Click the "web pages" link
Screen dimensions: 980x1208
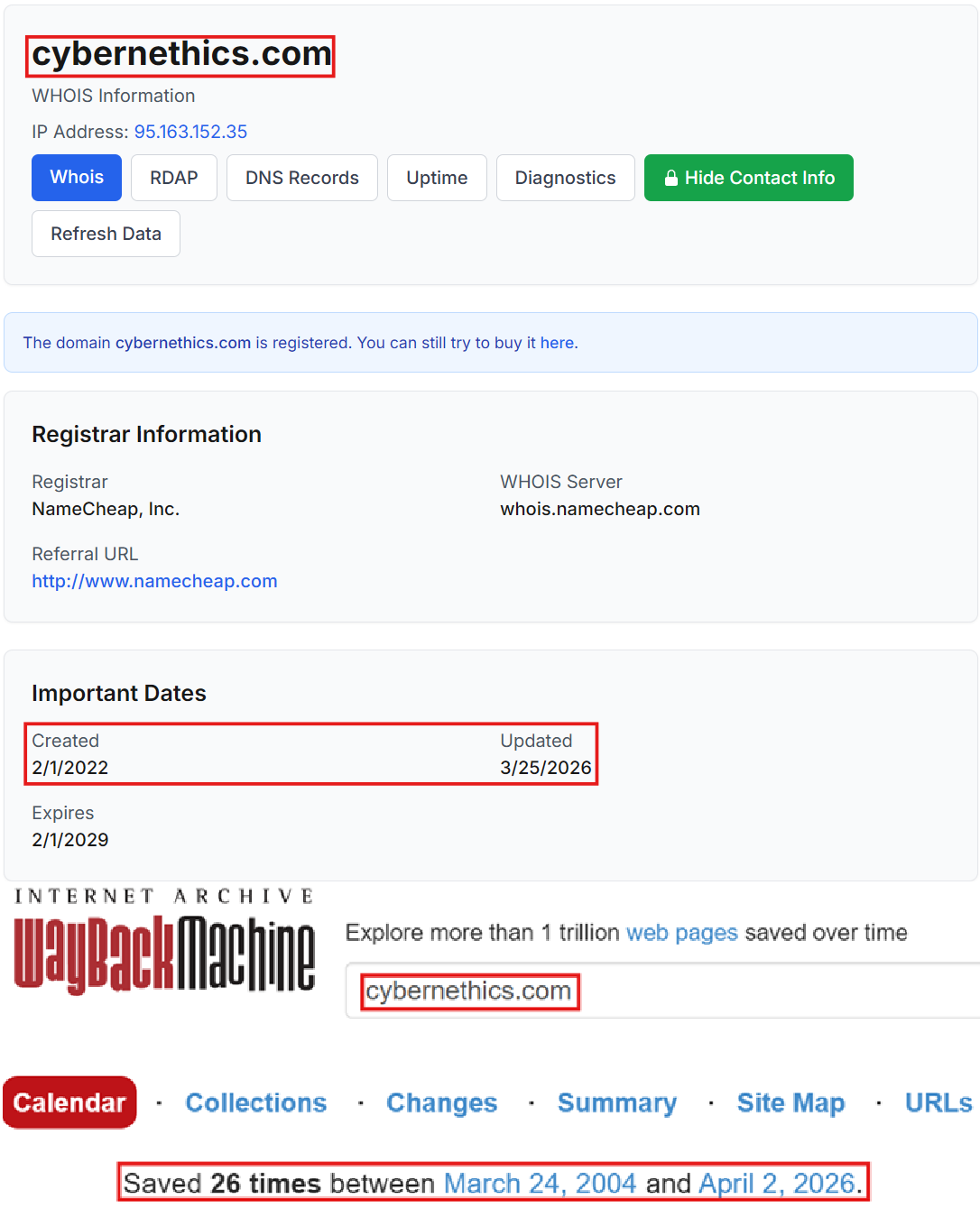click(681, 932)
